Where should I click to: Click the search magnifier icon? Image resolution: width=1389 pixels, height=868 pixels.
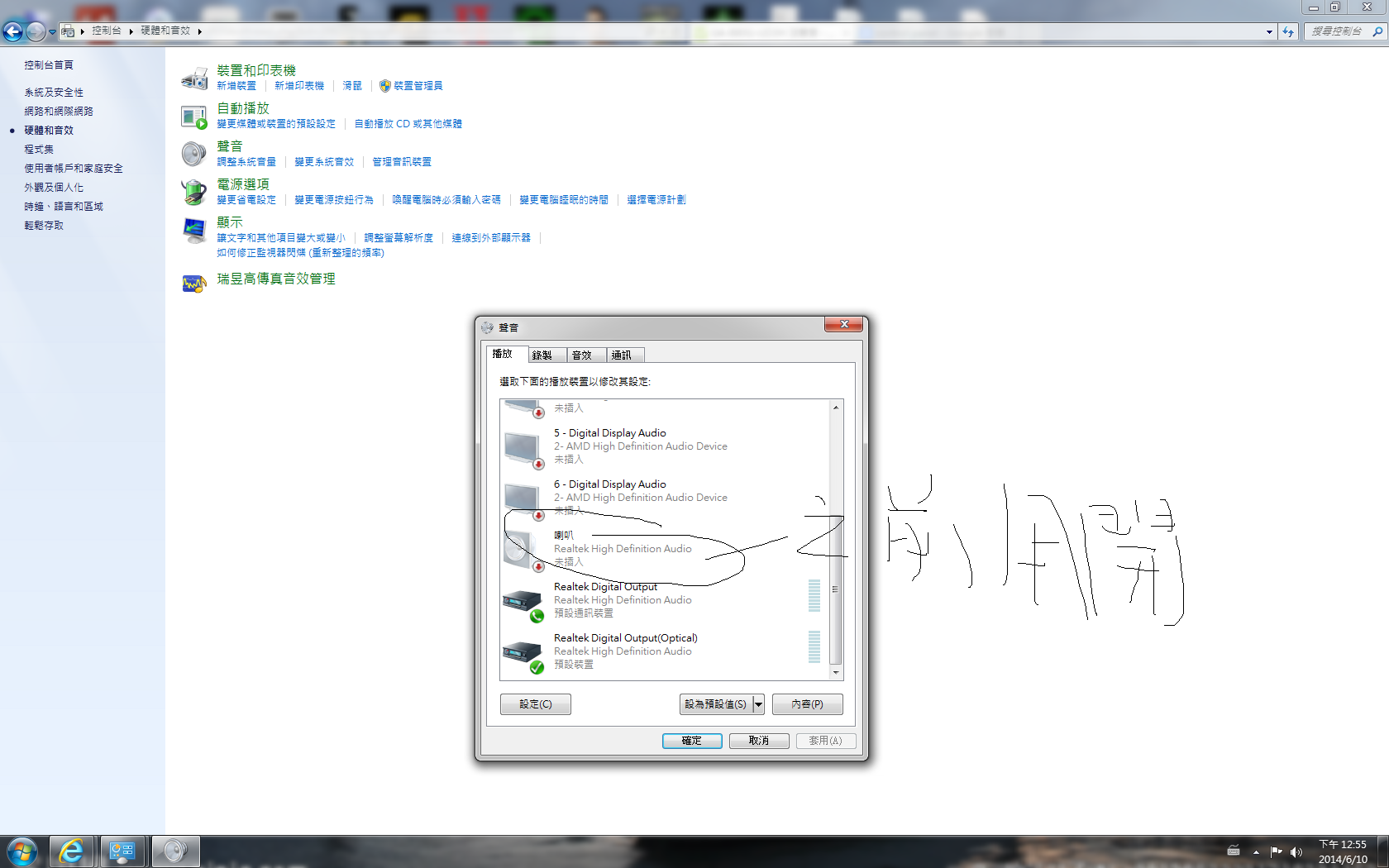coord(1377,31)
